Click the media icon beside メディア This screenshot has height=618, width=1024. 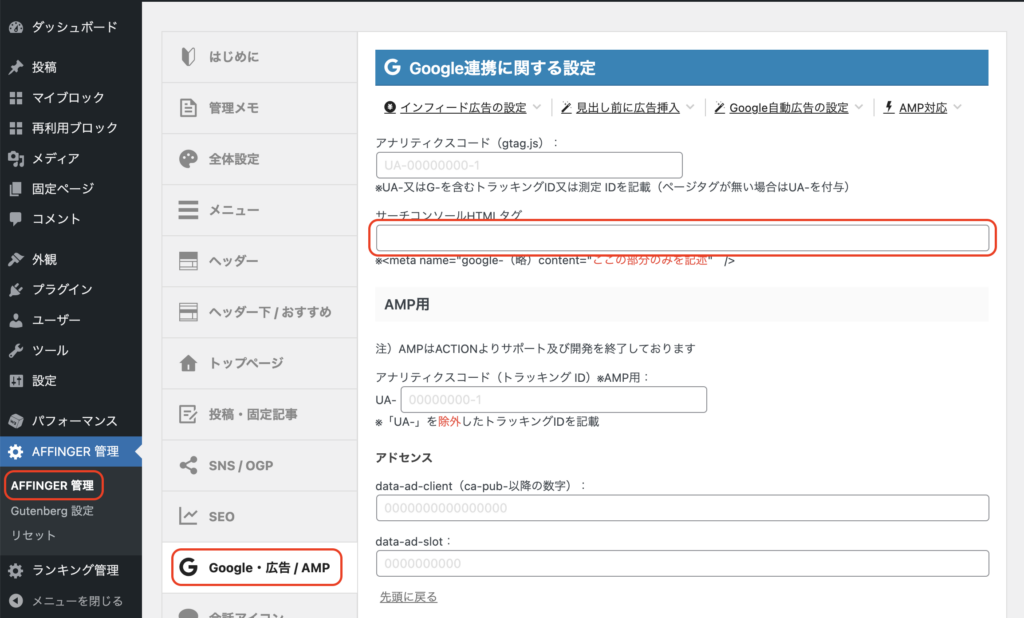[16, 158]
